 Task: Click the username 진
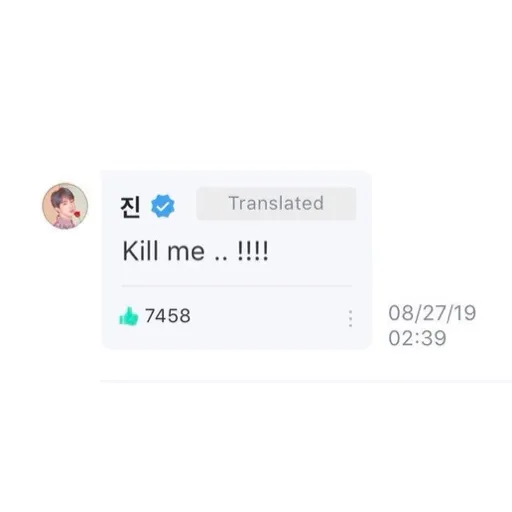point(130,207)
